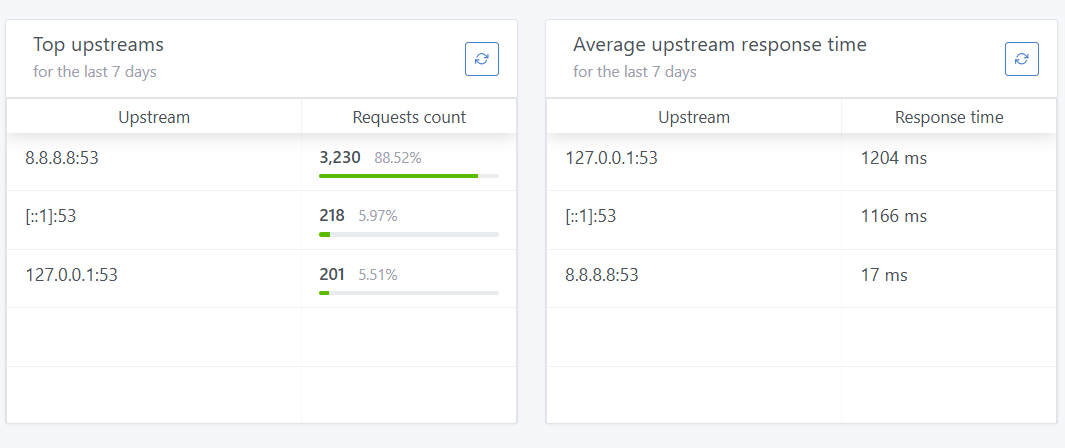Click the 5.97% progress bar
The height and width of the screenshot is (448, 1065).
click(408, 234)
